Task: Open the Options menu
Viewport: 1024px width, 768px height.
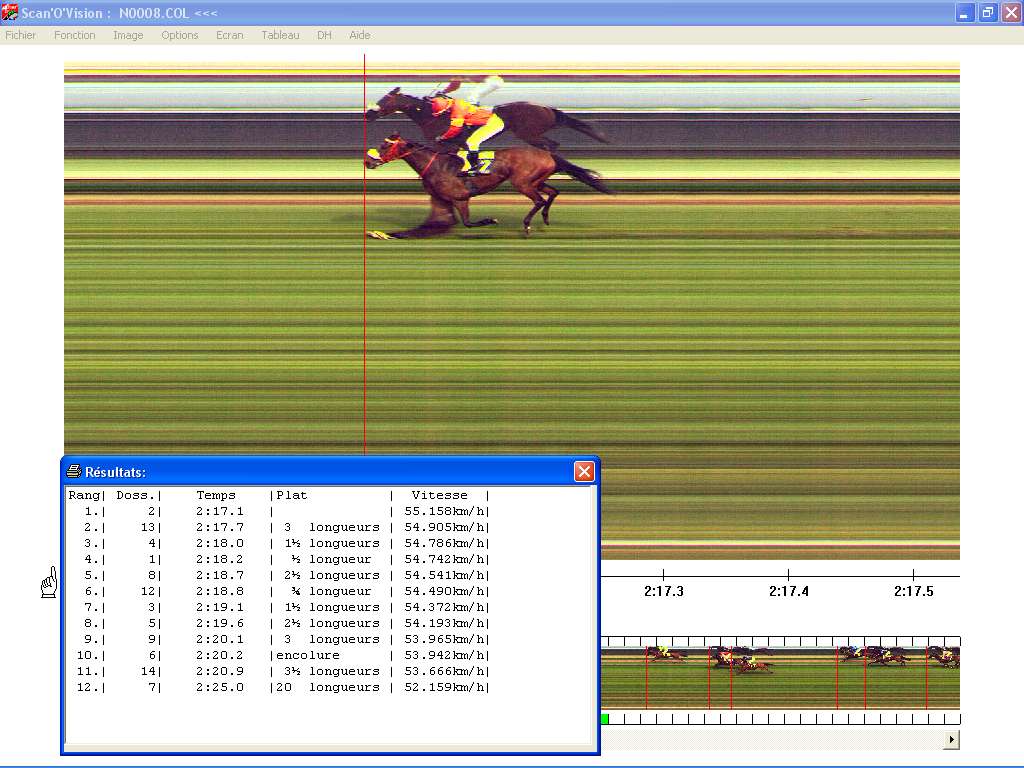Action: pos(180,35)
